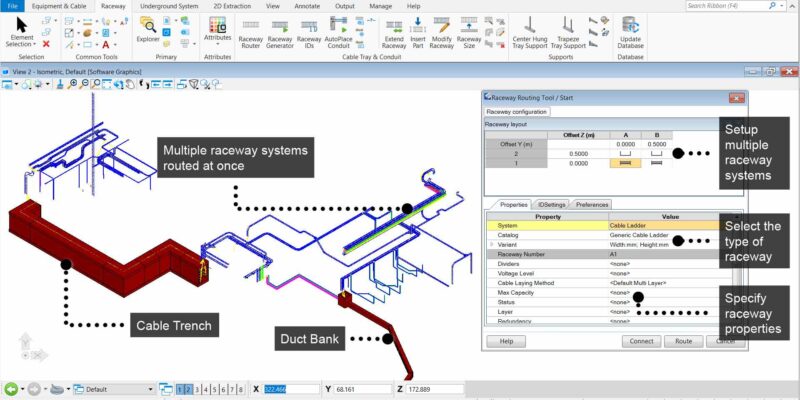Open the Element Selection dropdown
Image resolution: width=800 pixels, height=400 pixels.
[x=22, y=40]
